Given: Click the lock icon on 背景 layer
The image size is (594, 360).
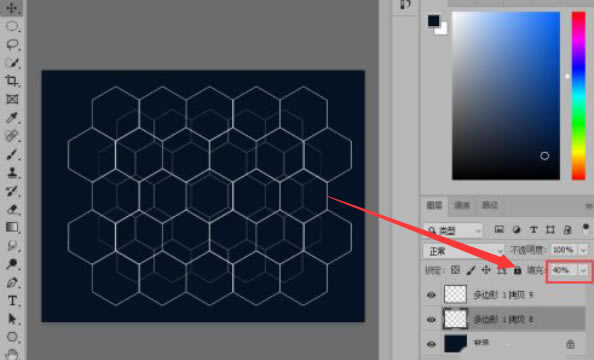Looking at the screenshot, I should tap(570, 344).
